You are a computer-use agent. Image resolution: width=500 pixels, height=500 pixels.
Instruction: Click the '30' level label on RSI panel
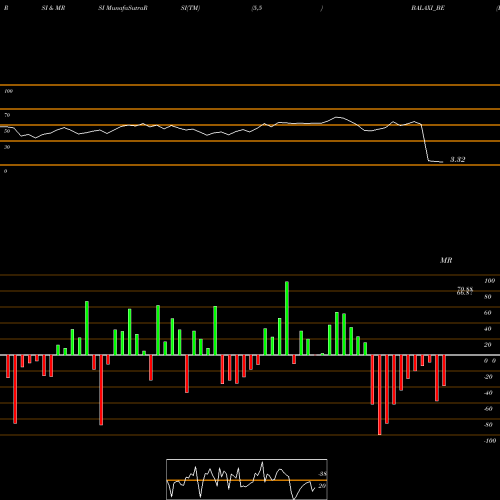tap(7, 147)
